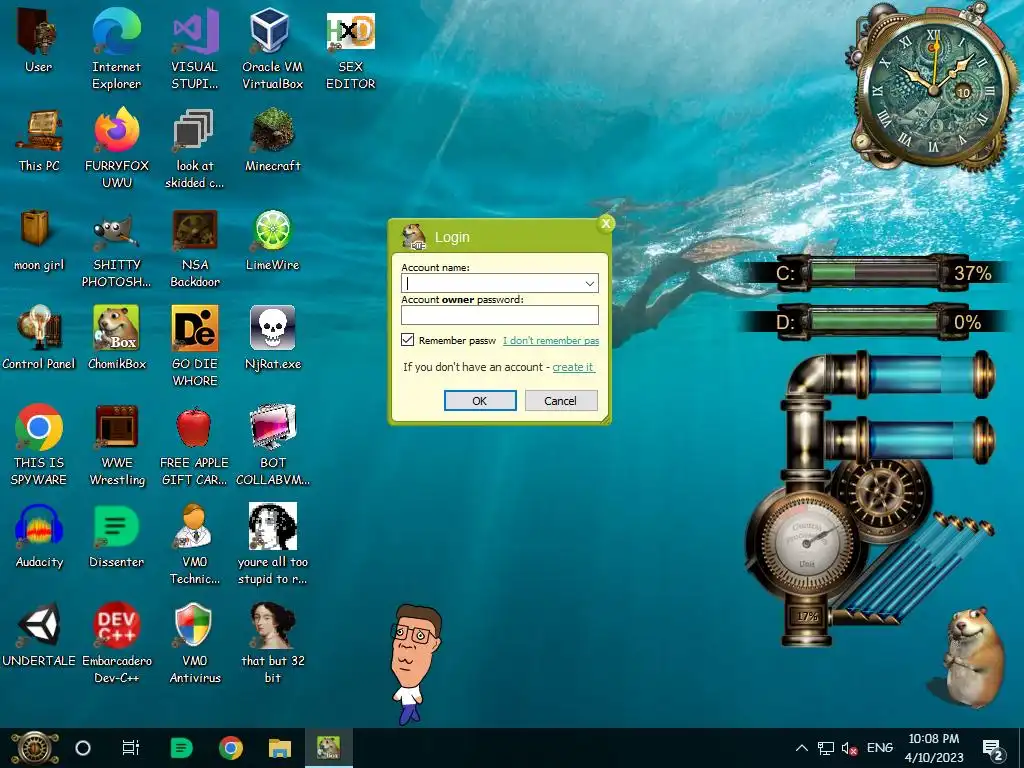Open Oracle VM VirtualBox icon
Image resolution: width=1024 pixels, height=768 pixels.
click(x=272, y=49)
